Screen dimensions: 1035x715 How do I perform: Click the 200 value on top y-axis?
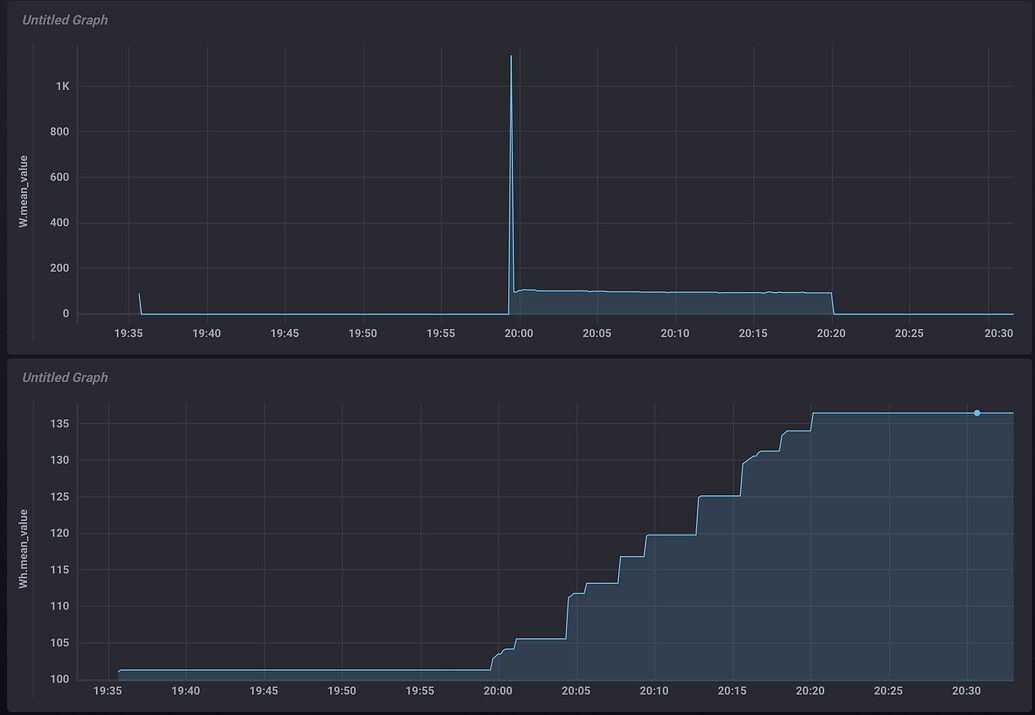pyautogui.click(x=61, y=268)
